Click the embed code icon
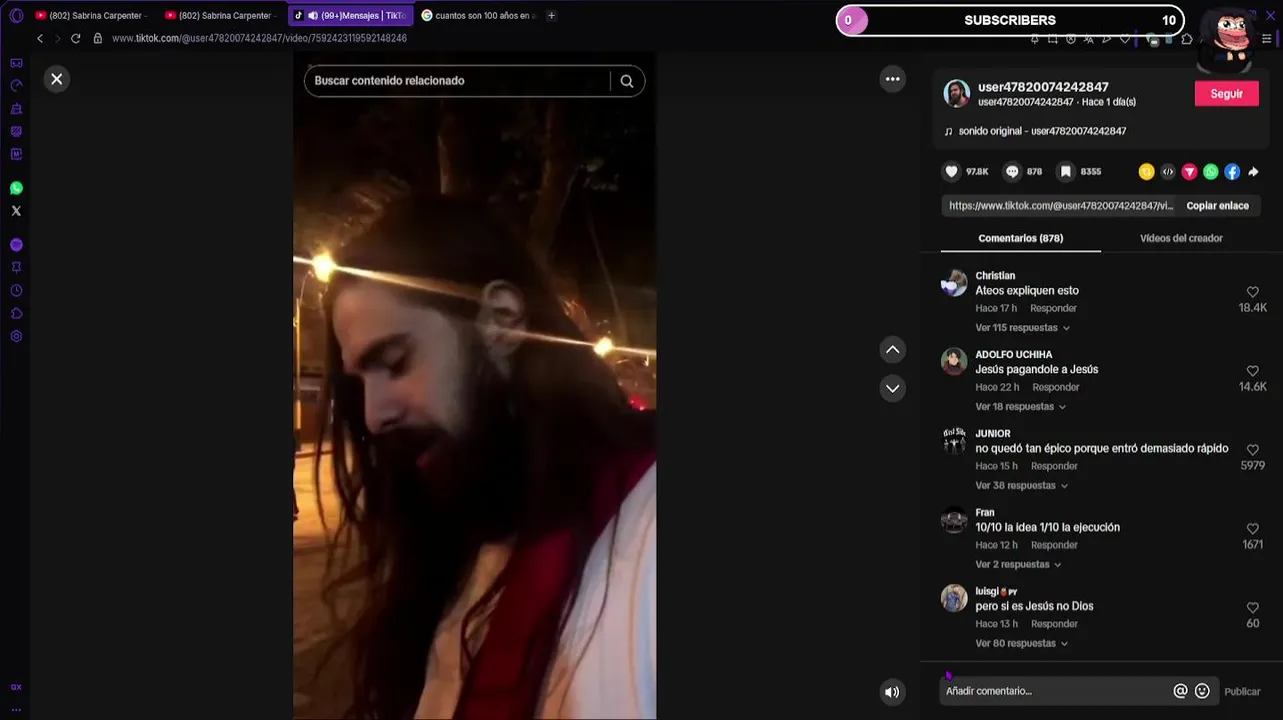This screenshot has width=1283, height=720. [x=1168, y=172]
